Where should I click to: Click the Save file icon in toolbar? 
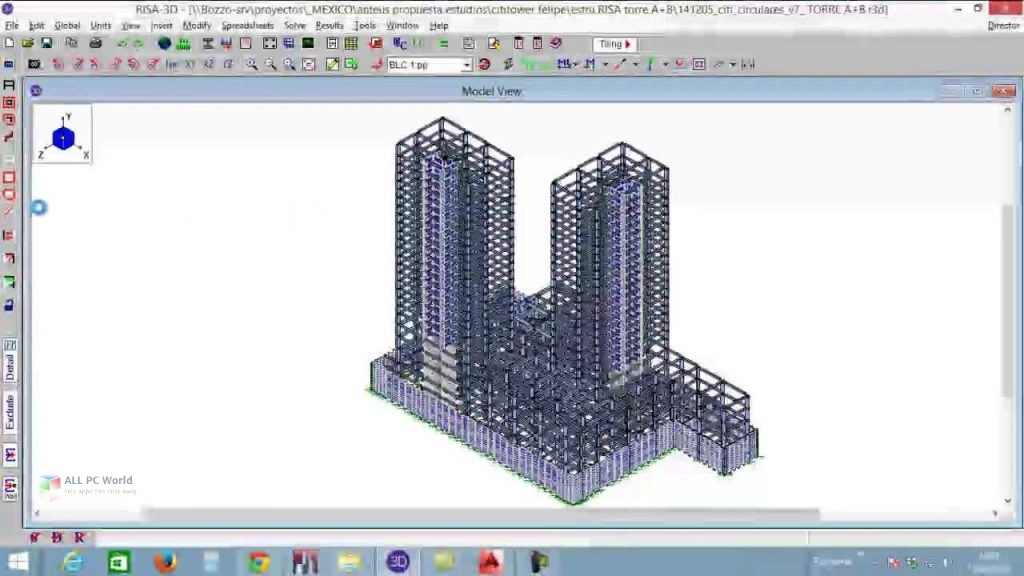(x=46, y=43)
